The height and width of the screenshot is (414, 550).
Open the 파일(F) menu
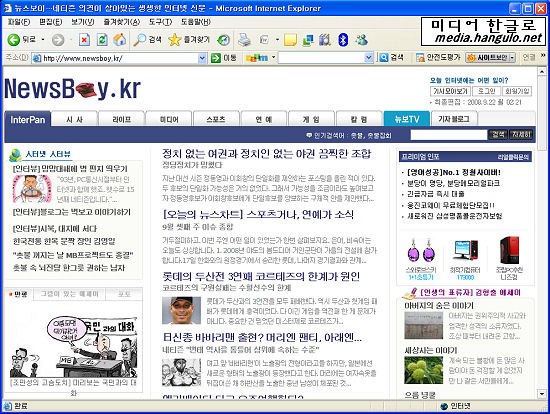coord(19,22)
